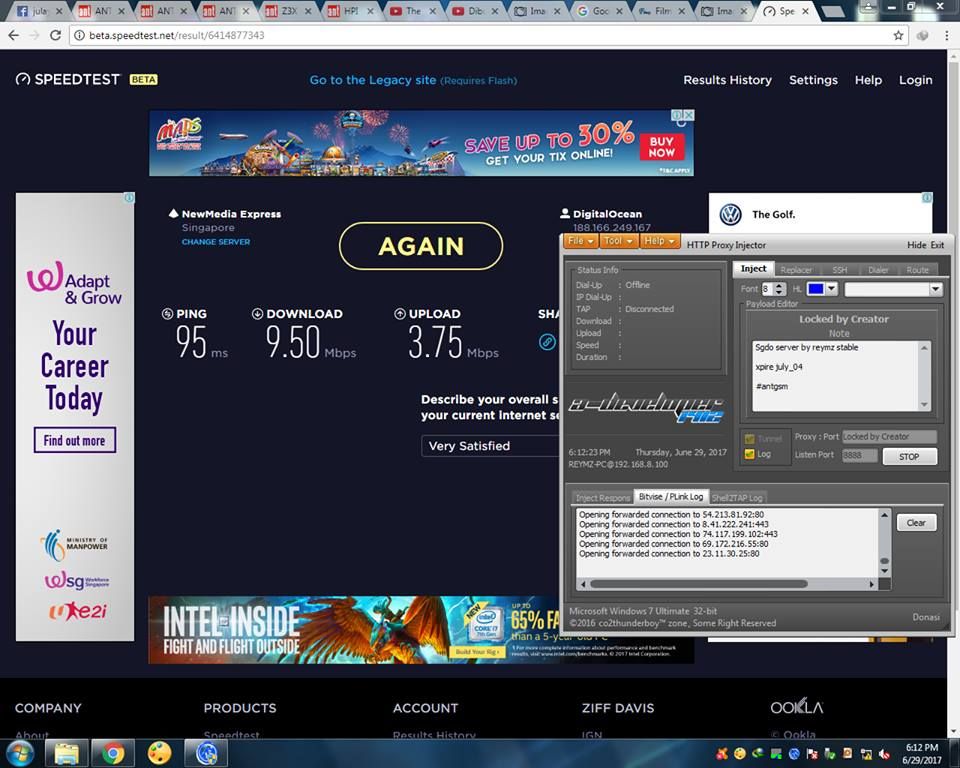Open the Chrome three-dot menu
The image size is (960, 768).
[947, 36]
